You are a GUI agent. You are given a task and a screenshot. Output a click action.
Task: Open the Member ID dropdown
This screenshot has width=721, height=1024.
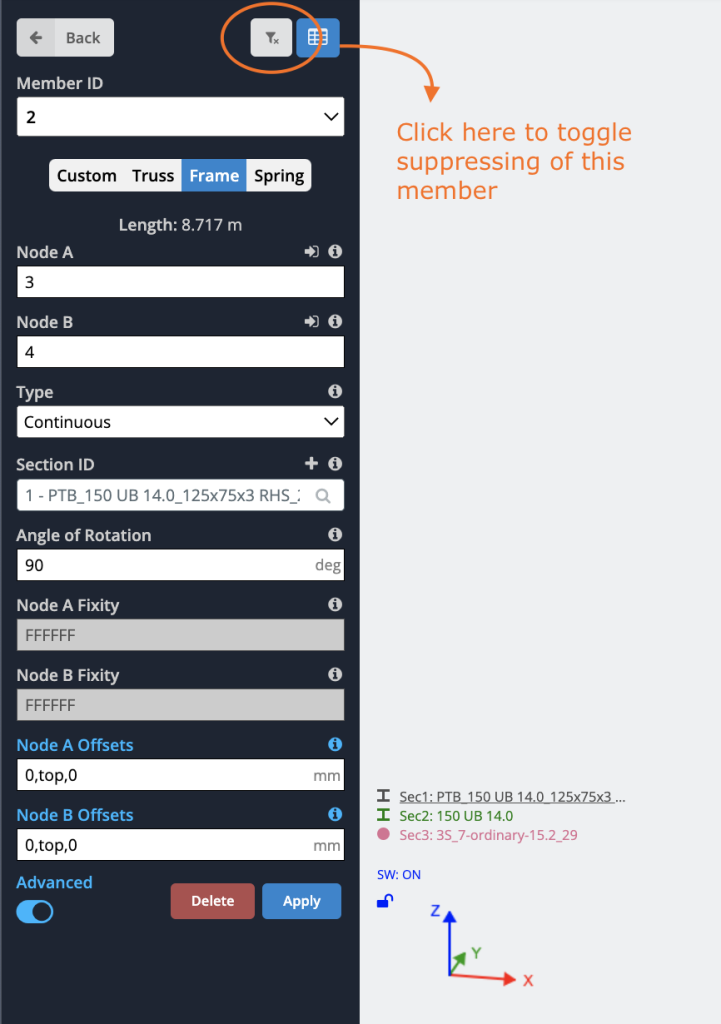(x=180, y=117)
